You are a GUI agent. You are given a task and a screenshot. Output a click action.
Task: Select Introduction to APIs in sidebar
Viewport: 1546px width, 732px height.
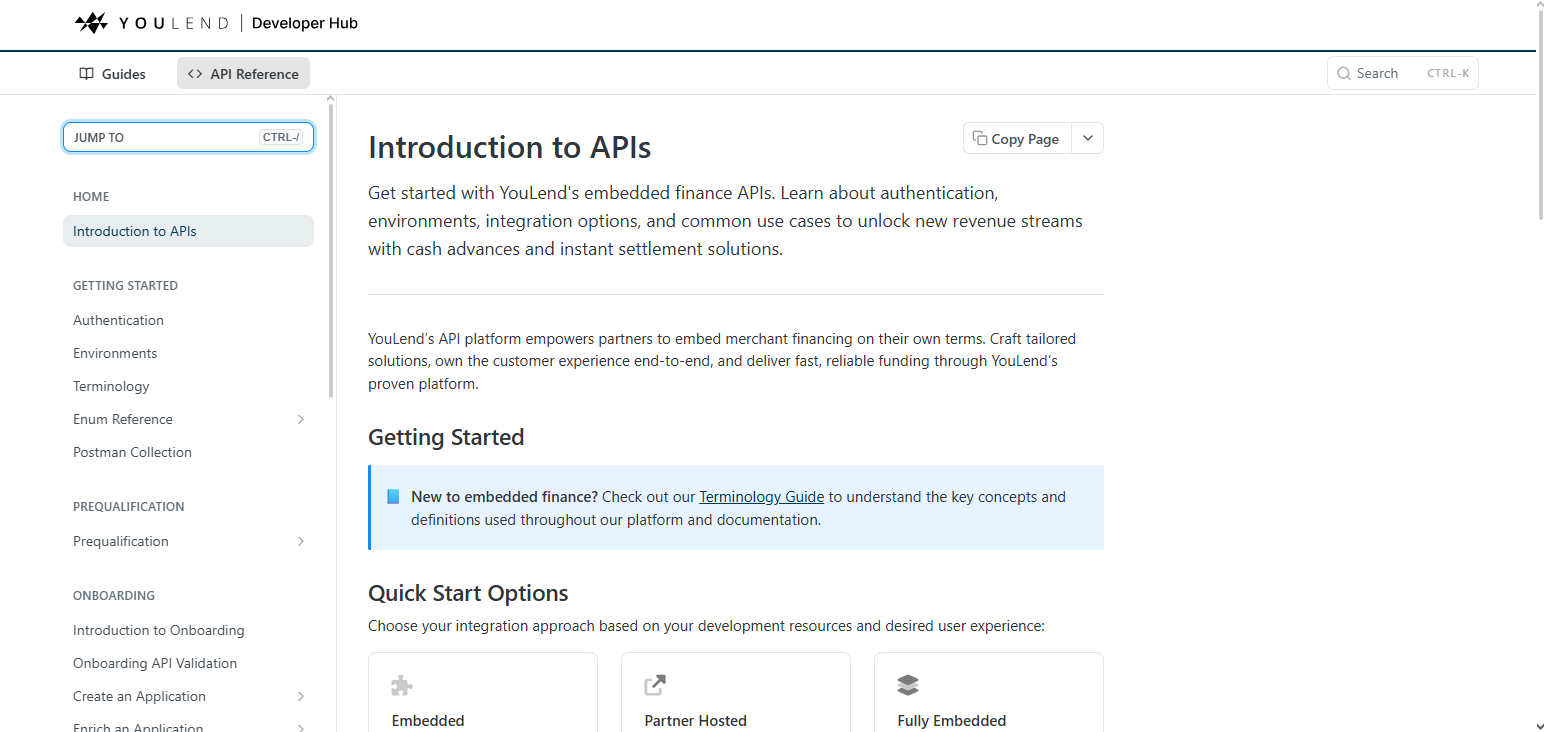pos(188,231)
